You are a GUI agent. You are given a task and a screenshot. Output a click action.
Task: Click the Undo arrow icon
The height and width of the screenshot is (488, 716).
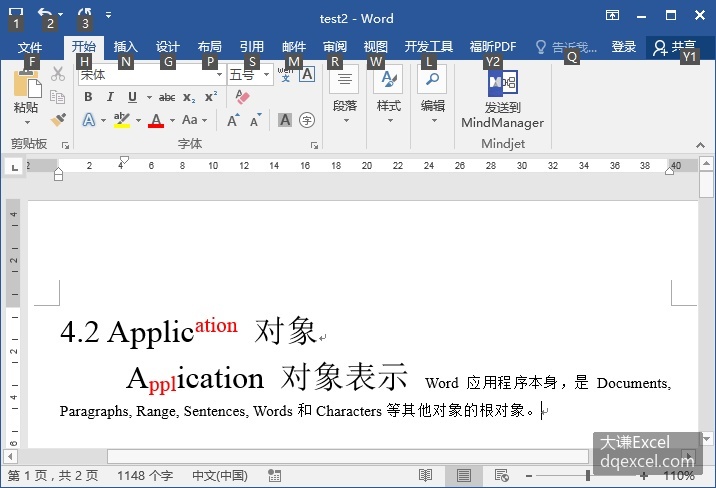click(45, 14)
